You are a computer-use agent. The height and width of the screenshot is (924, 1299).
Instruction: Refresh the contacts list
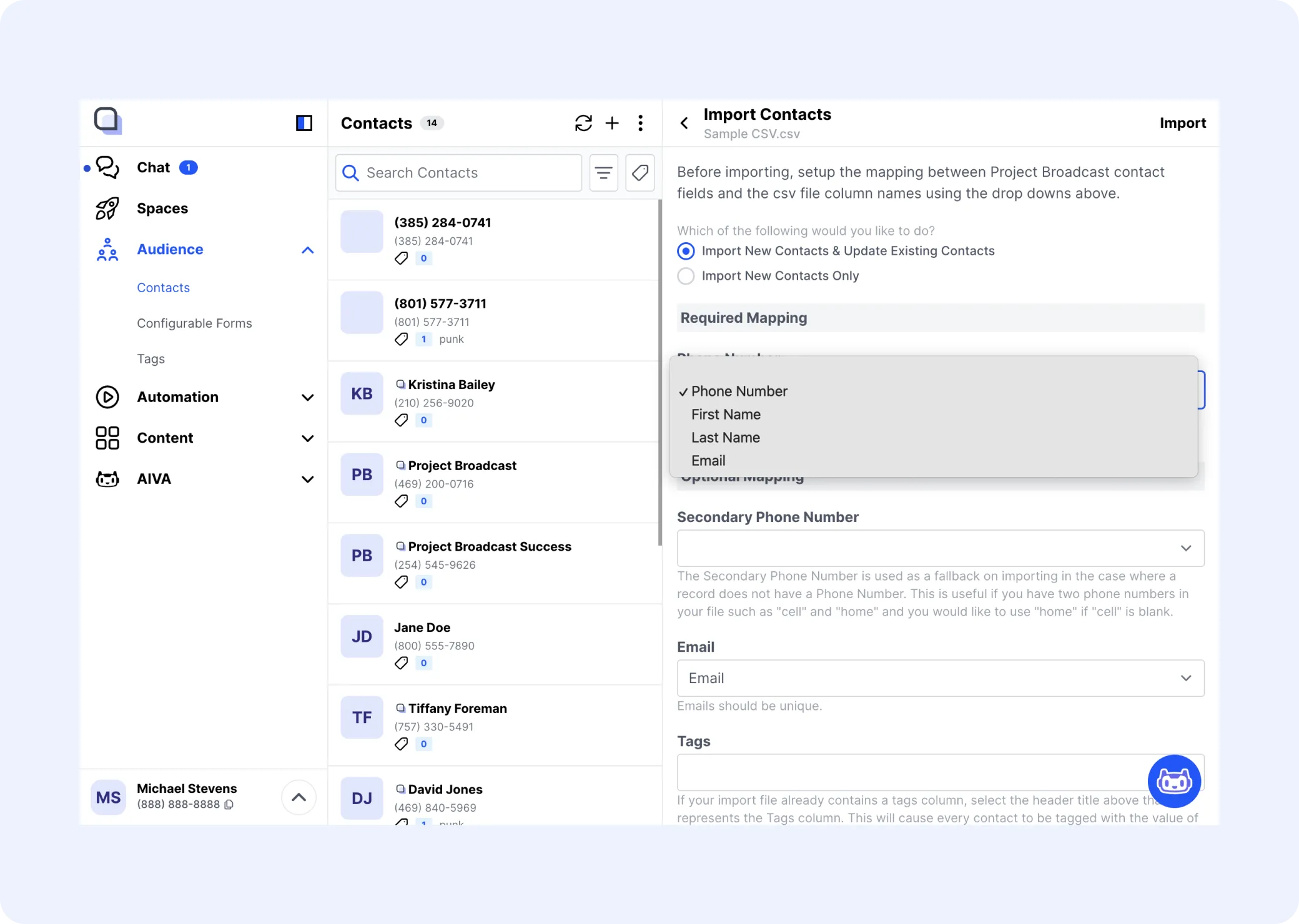click(x=583, y=123)
